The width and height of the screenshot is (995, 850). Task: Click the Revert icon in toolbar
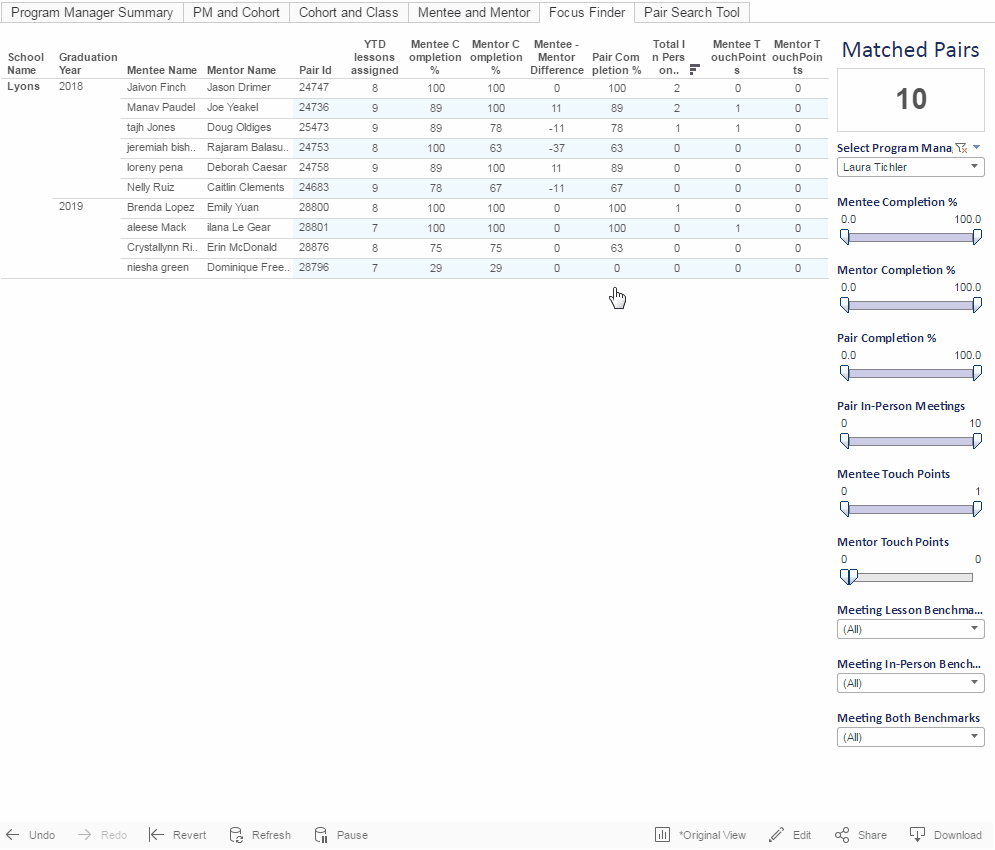156,835
